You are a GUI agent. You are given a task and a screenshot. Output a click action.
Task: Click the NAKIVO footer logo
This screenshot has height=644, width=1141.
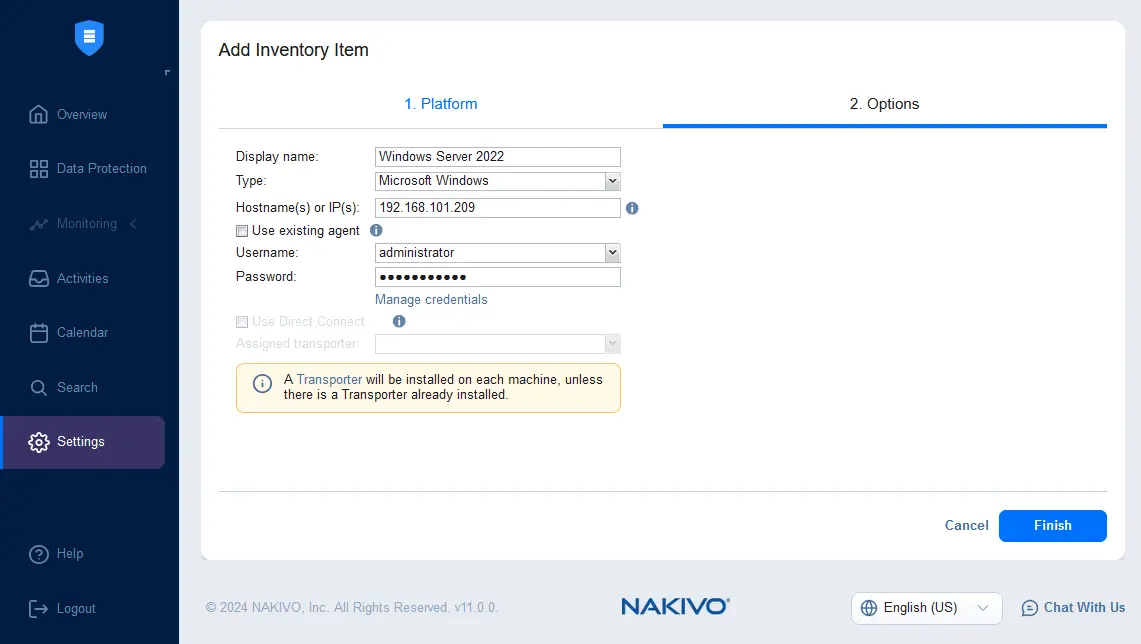(675, 607)
